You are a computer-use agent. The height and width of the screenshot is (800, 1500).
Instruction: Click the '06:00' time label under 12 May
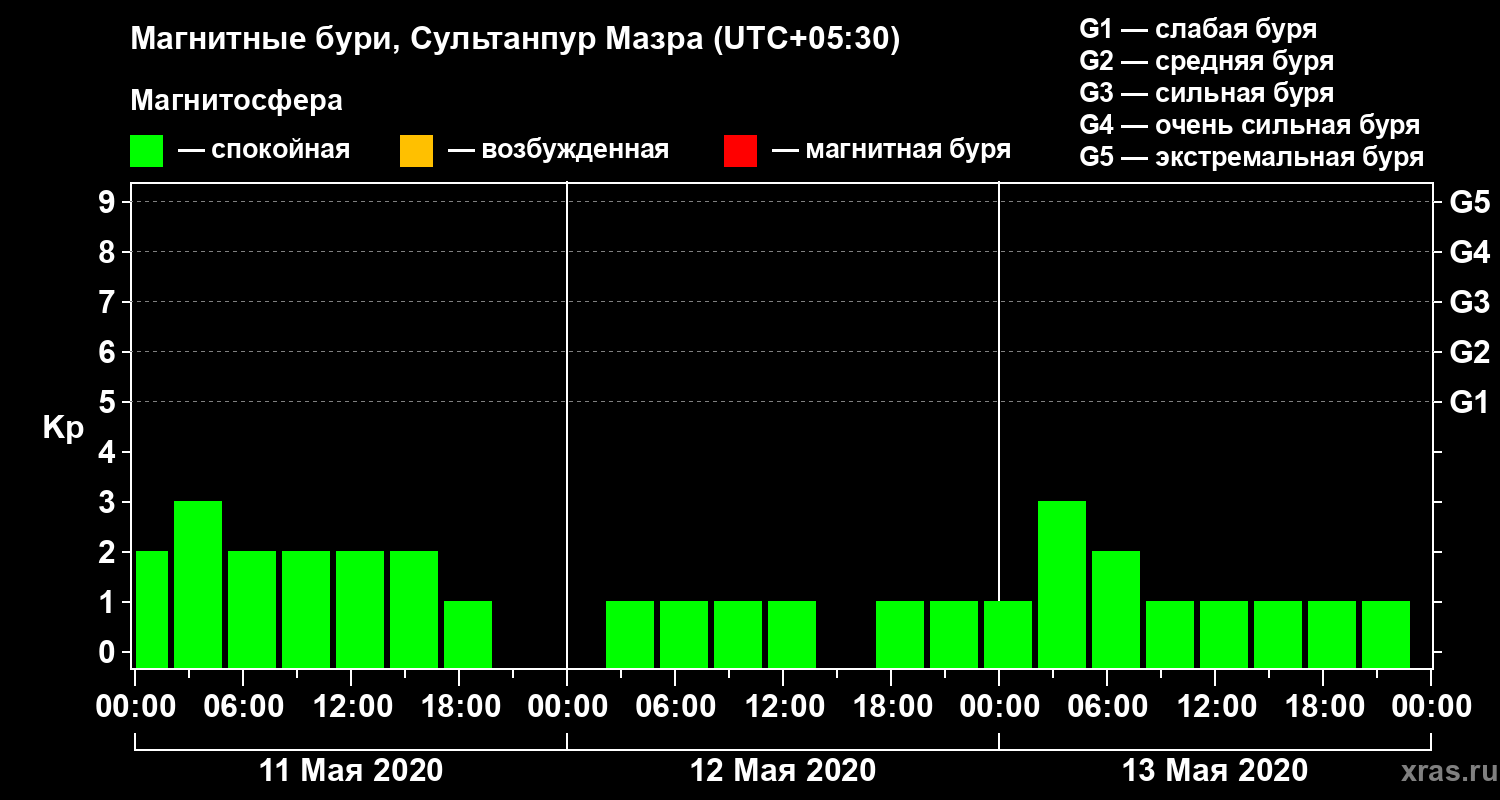pyautogui.click(x=675, y=707)
